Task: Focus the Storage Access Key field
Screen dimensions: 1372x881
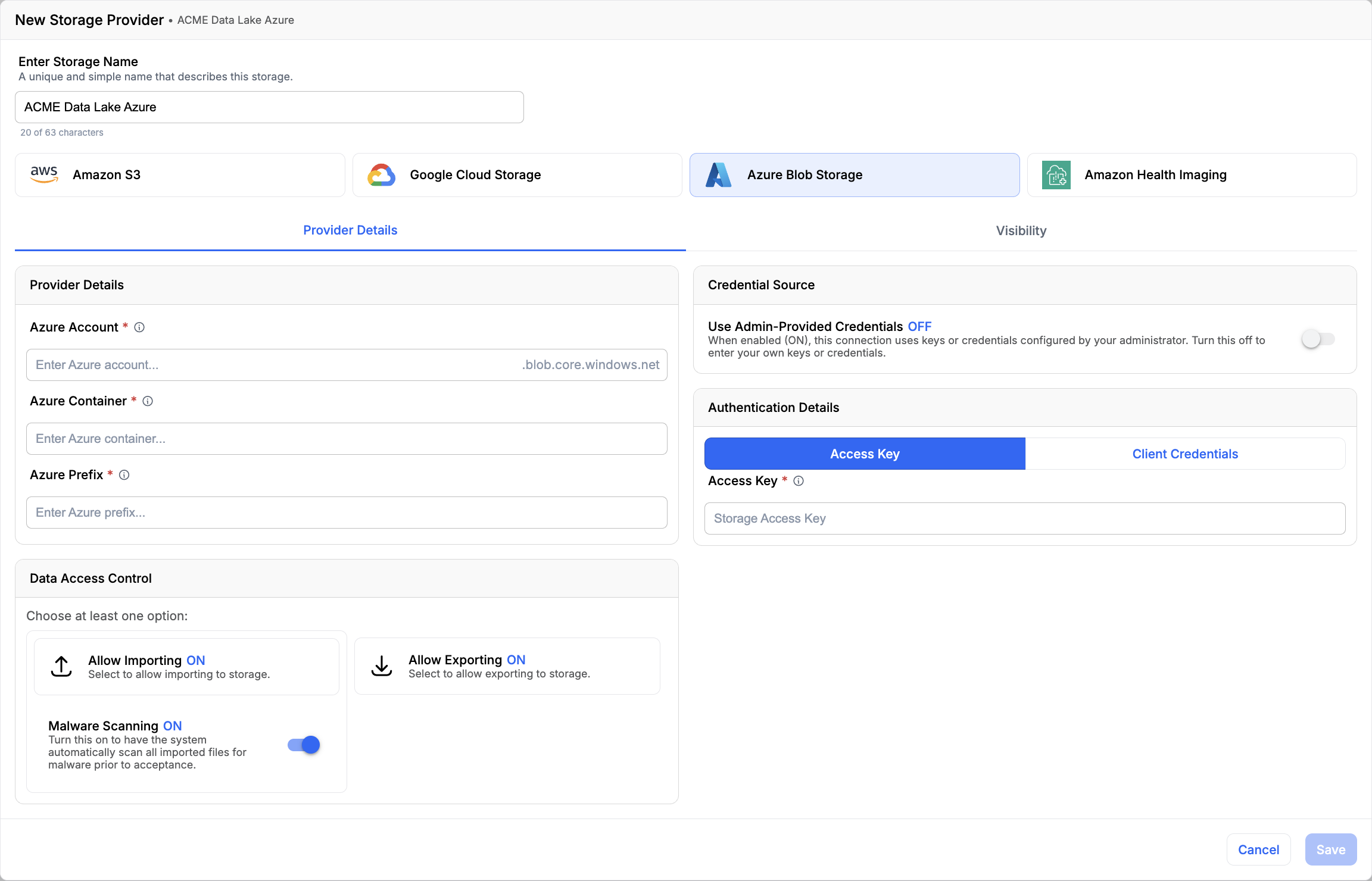Action: (x=1025, y=518)
